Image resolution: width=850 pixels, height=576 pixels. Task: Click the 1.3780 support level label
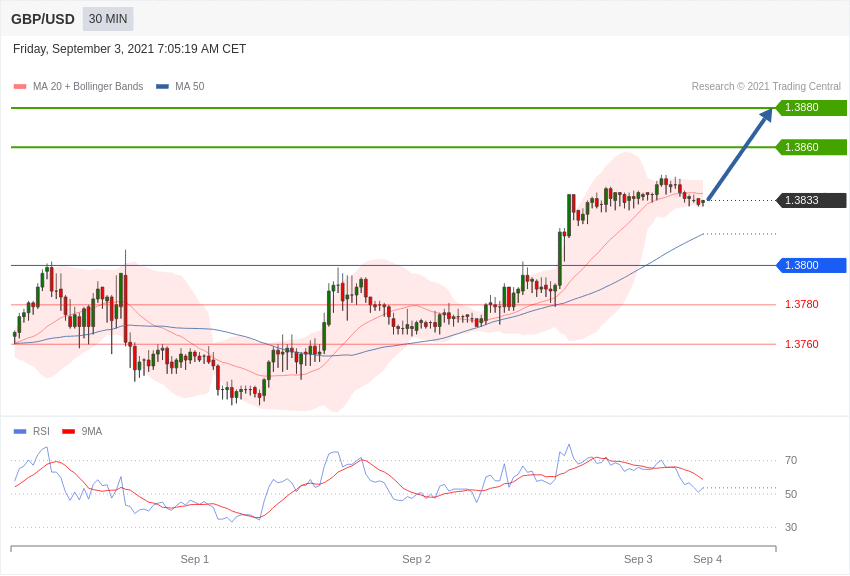click(x=802, y=304)
